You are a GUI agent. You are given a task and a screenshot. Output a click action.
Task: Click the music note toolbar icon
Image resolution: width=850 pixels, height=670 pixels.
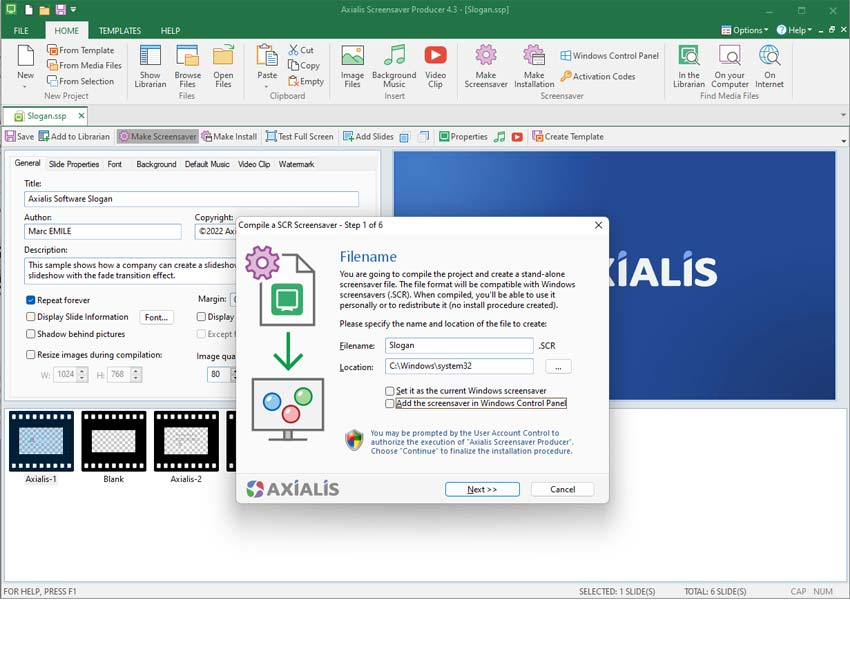(x=499, y=137)
